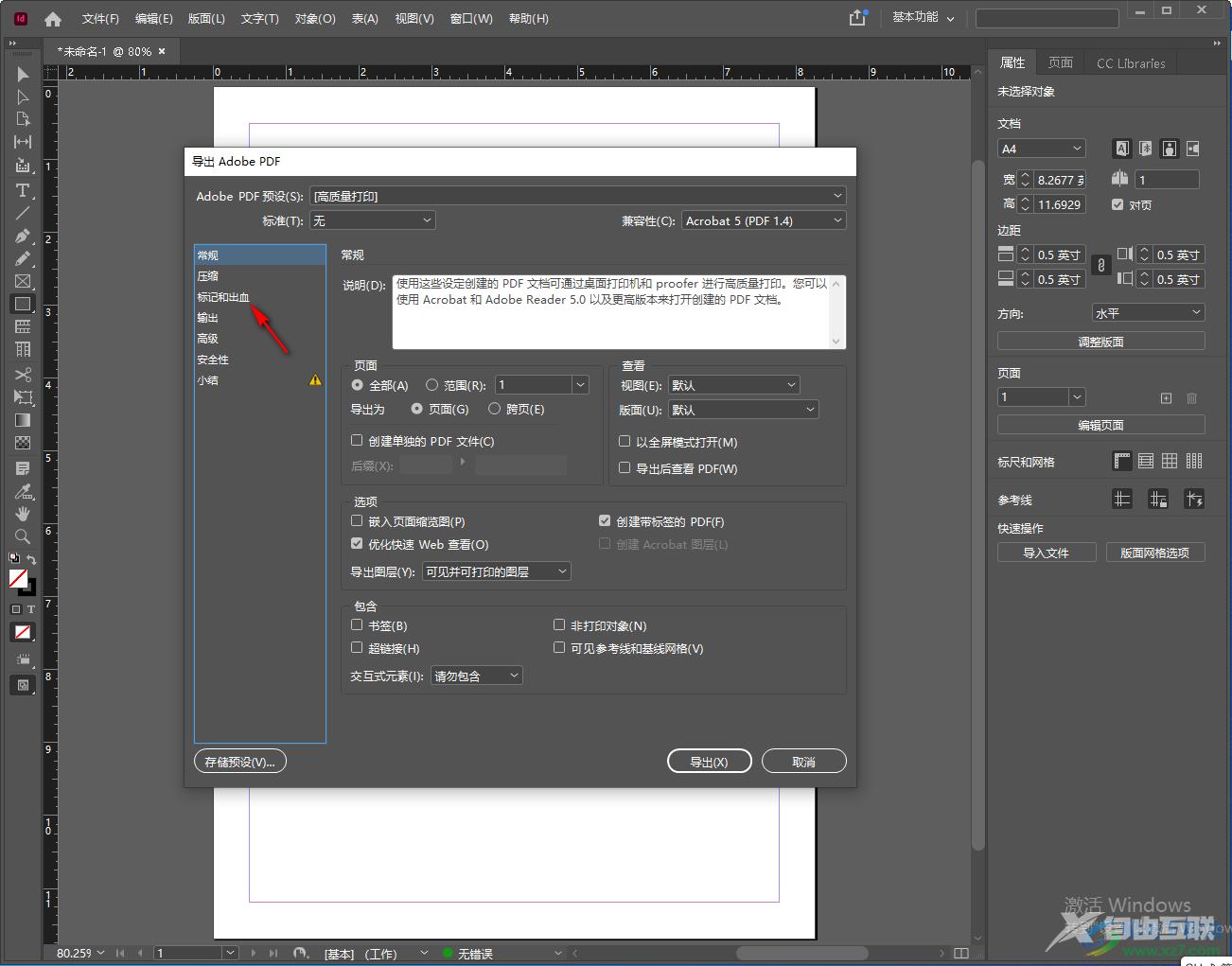Click the add page icon in Properties

click(x=1166, y=398)
